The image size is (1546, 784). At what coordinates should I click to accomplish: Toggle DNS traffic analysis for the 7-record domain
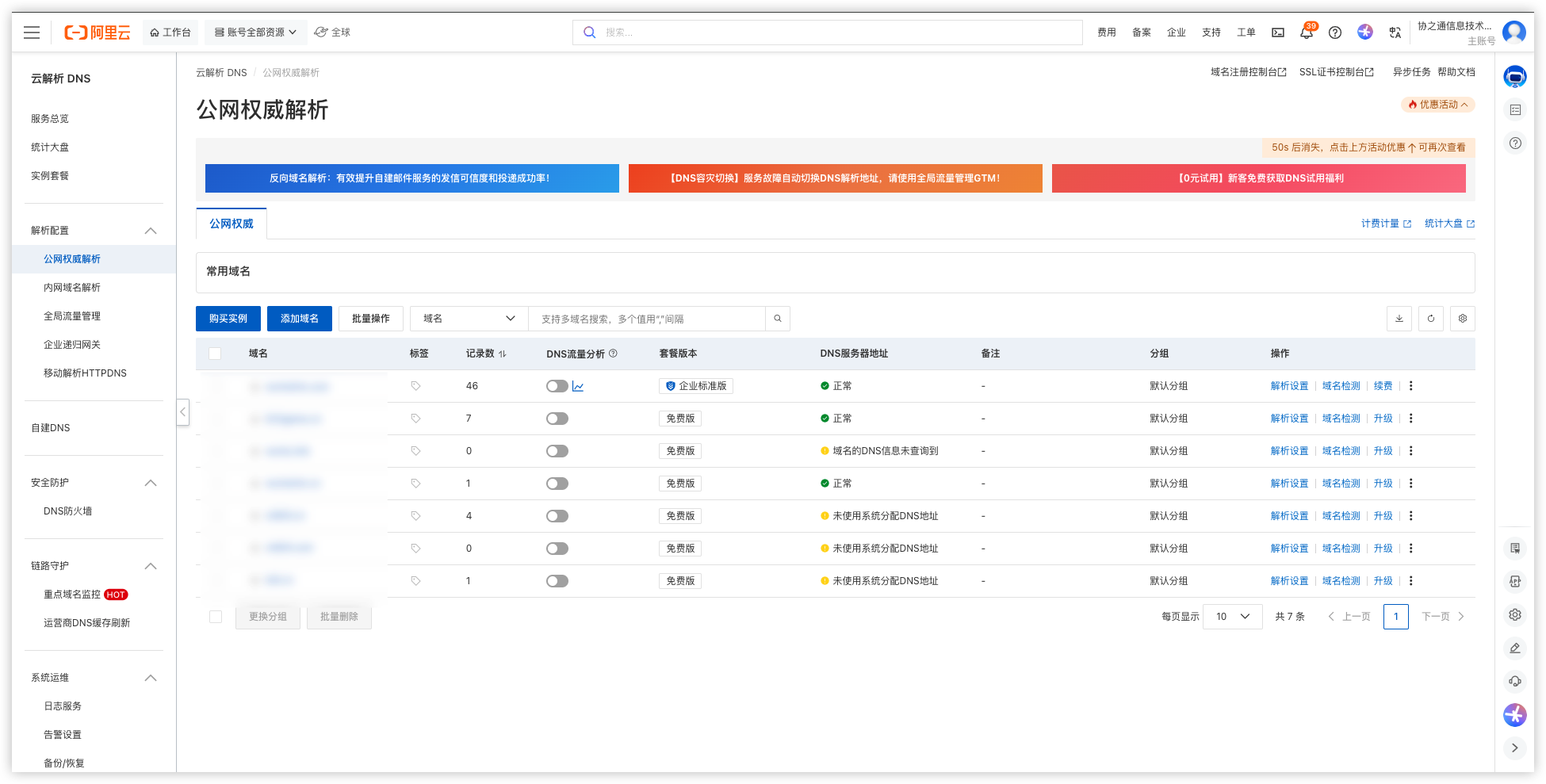tap(557, 419)
